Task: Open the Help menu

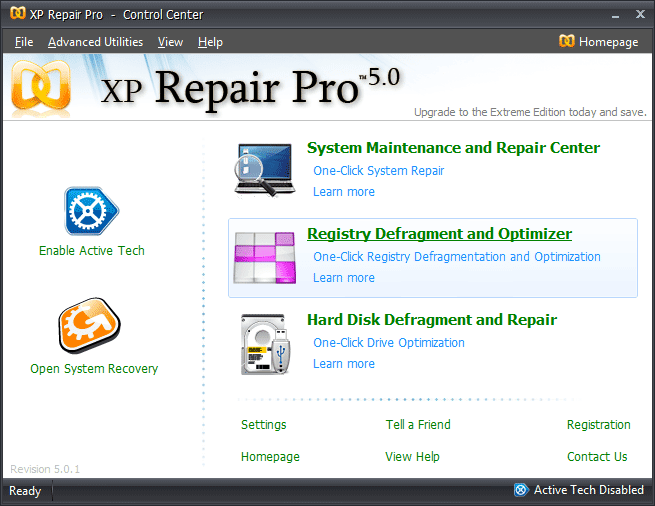Action: point(210,42)
